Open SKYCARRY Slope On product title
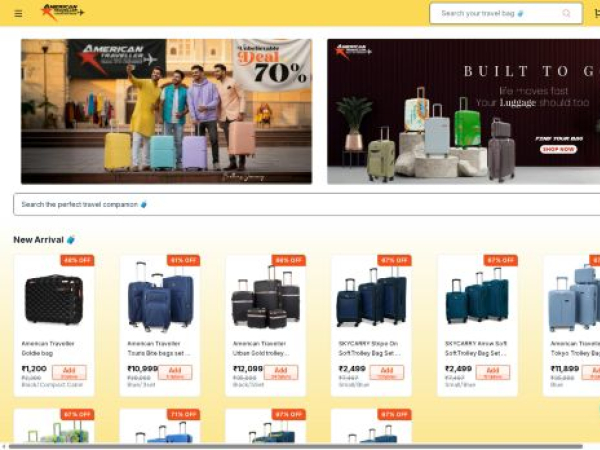 click(370, 348)
